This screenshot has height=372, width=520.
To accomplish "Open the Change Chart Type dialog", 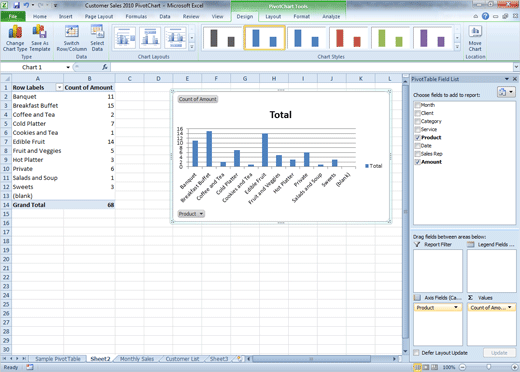I will pyautogui.click(x=15, y=38).
